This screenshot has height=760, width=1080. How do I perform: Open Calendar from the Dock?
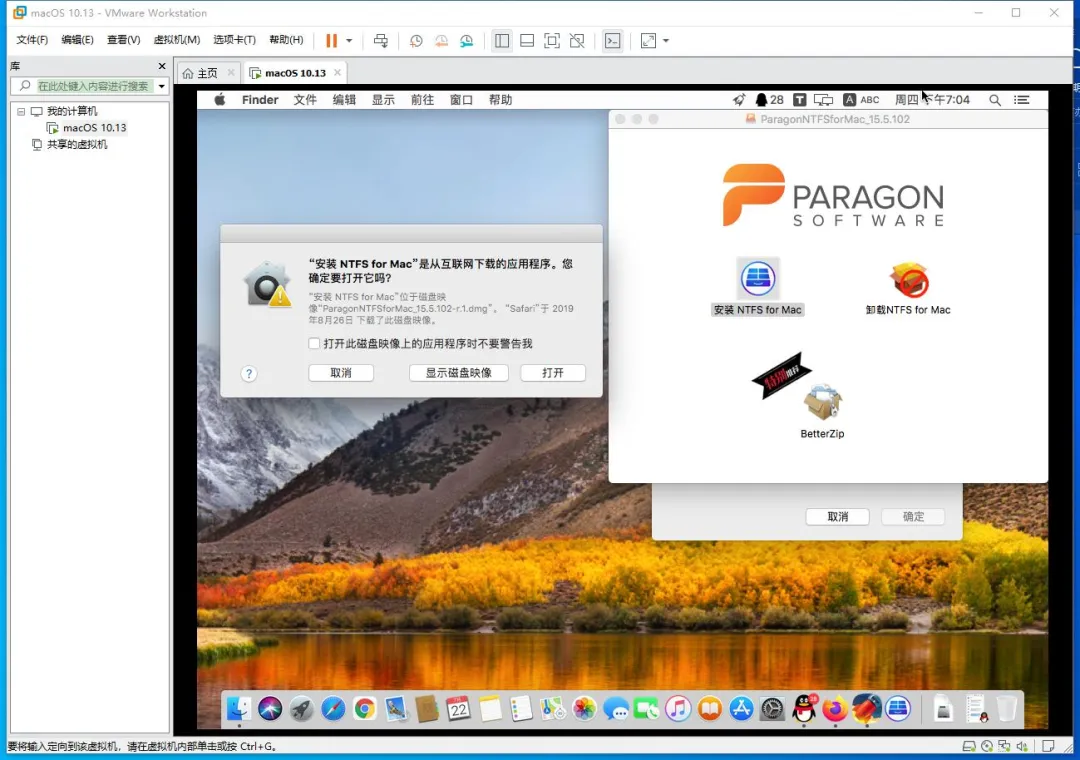(459, 708)
